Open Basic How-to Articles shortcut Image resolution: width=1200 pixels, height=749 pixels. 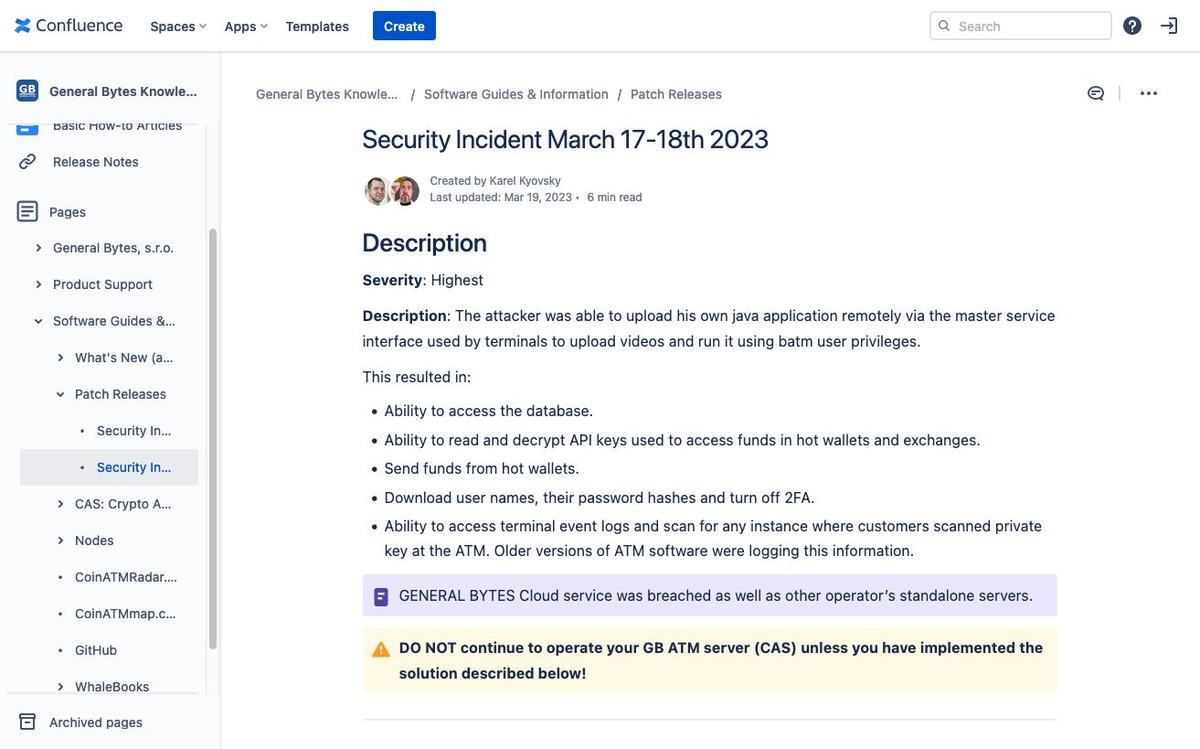click(117, 125)
